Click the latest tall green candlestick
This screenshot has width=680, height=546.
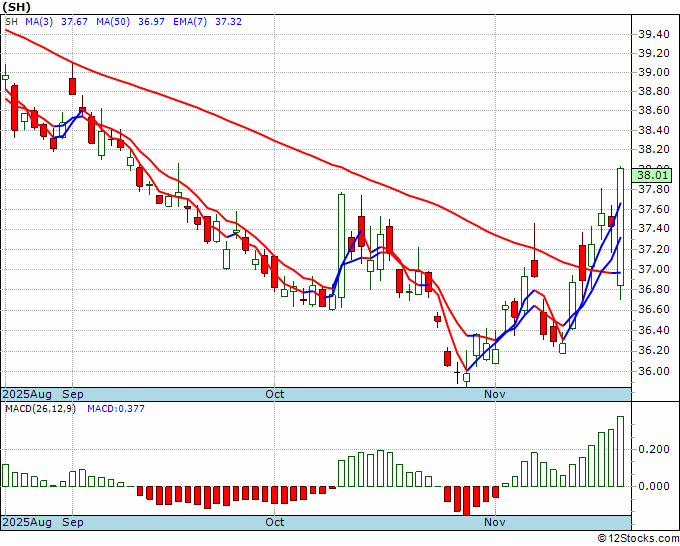(621, 227)
